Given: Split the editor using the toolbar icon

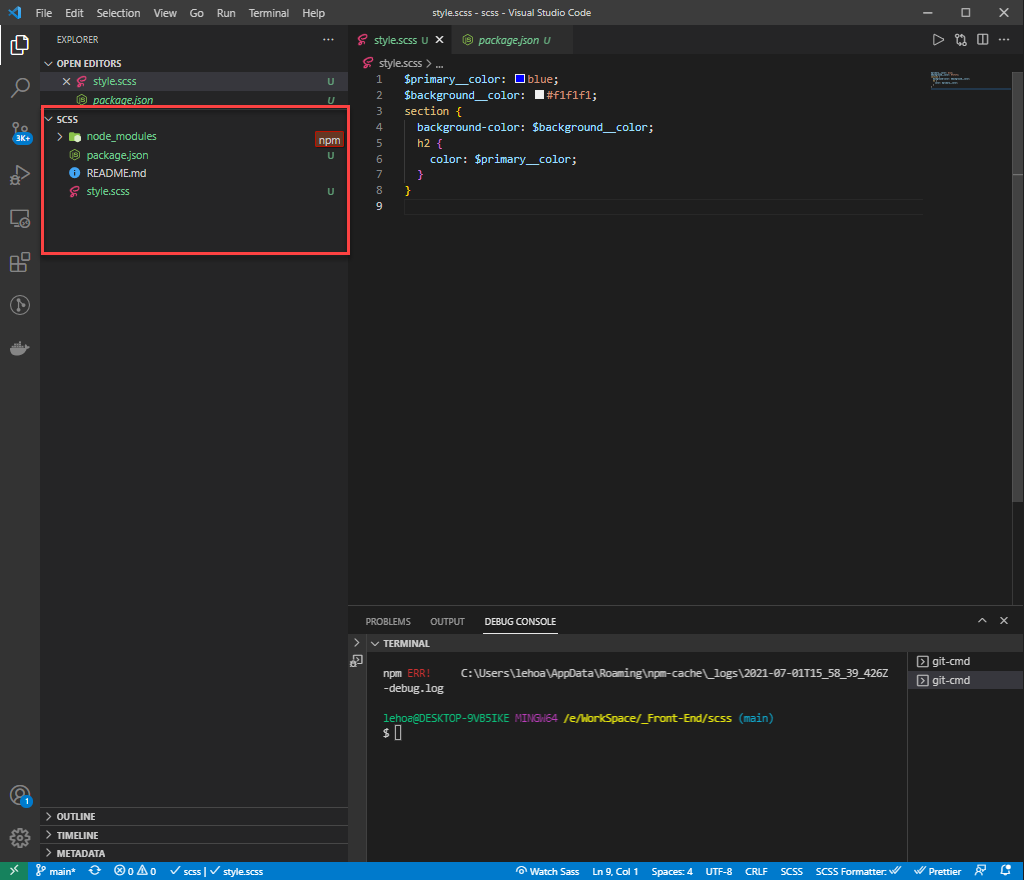Looking at the screenshot, I should (x=981, y=39).
